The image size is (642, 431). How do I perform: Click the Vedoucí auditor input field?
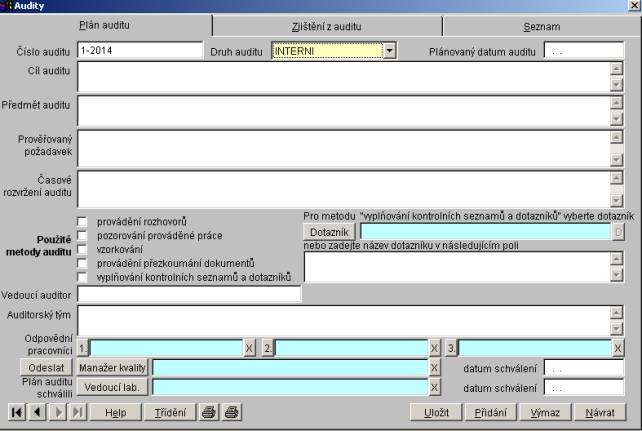[189, 294]
